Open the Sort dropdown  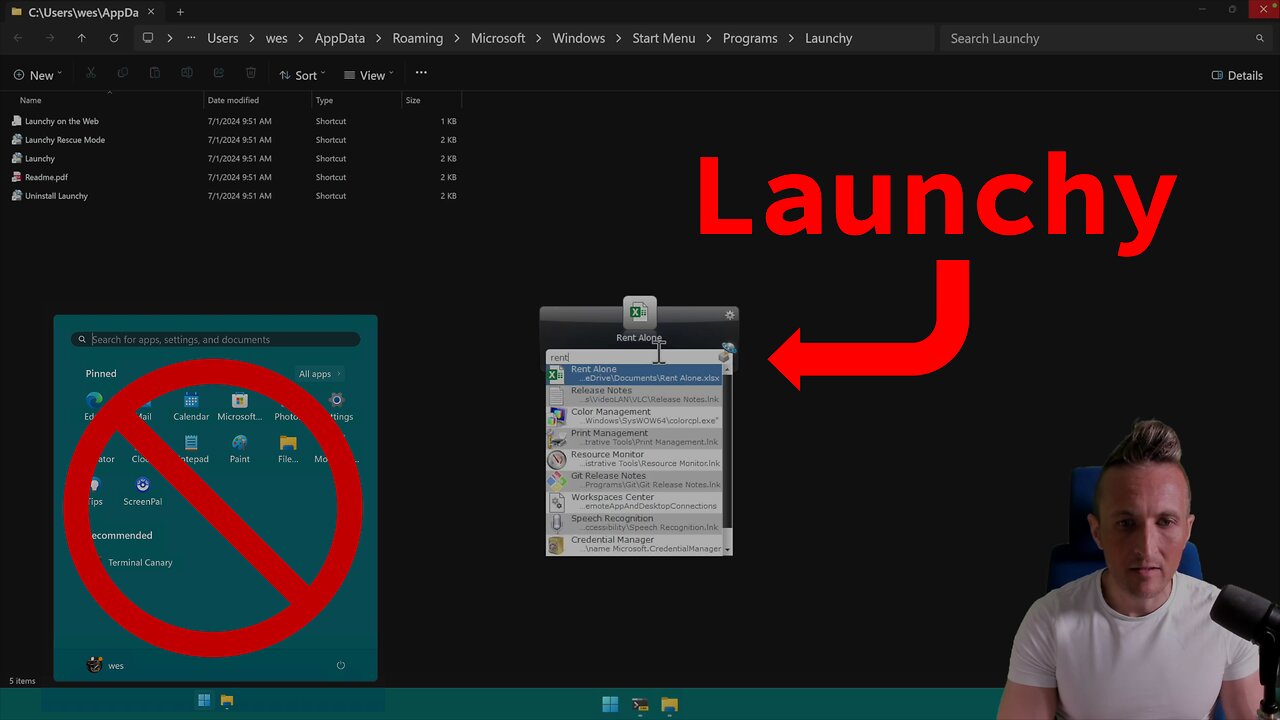302,75
